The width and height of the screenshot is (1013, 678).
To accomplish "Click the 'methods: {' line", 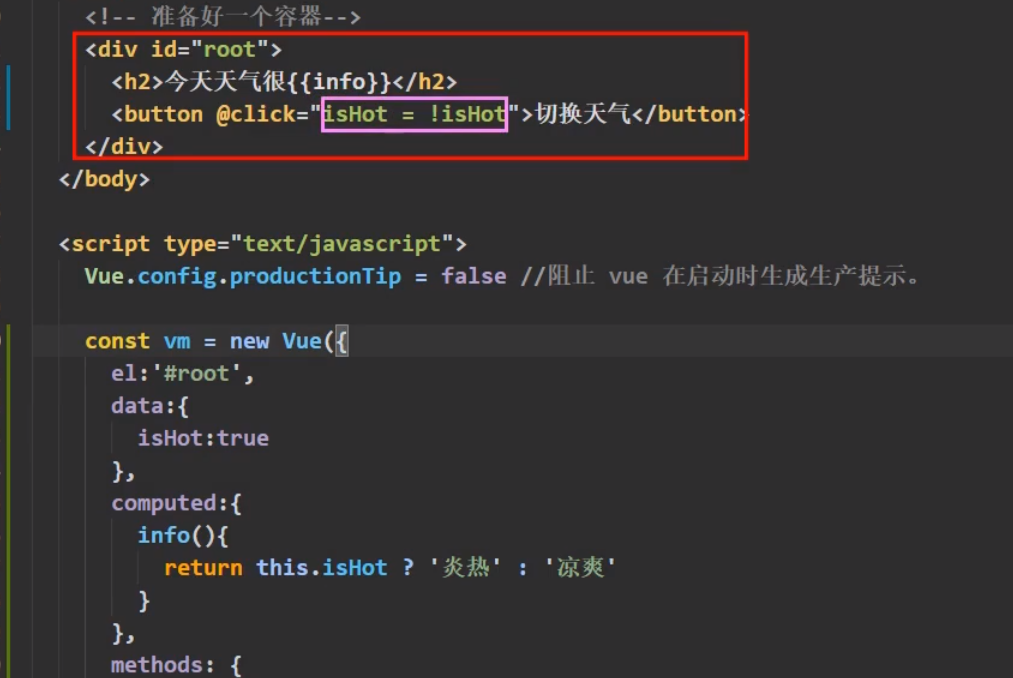I will click(176, 664).
